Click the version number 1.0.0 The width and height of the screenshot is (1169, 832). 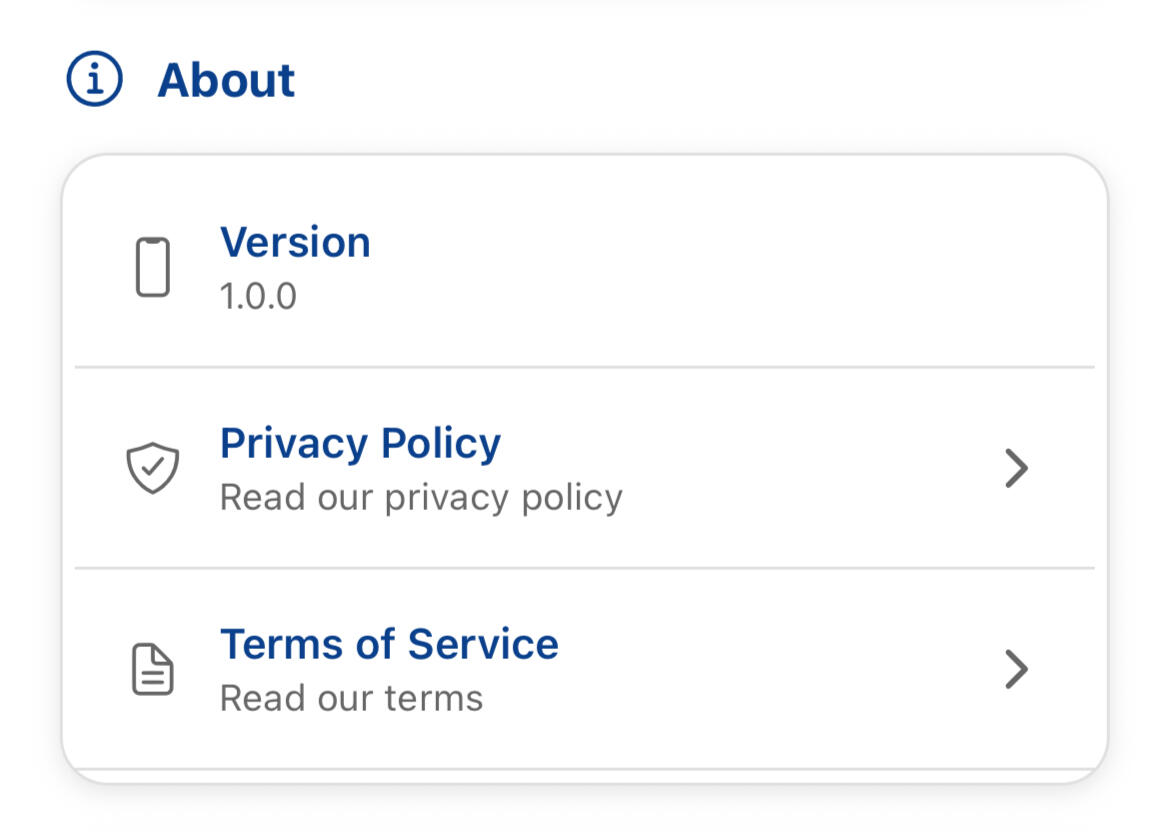pos(258,297)
